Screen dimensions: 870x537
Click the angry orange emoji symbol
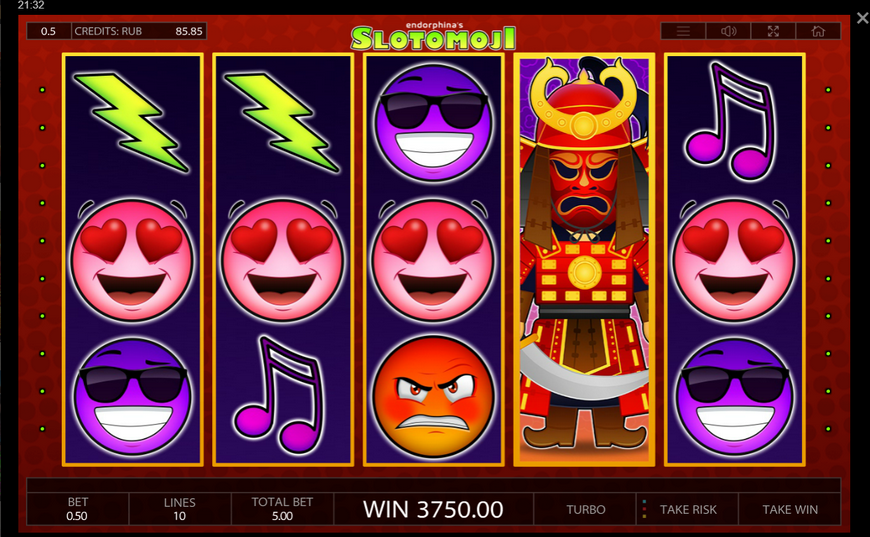(433, 396)
